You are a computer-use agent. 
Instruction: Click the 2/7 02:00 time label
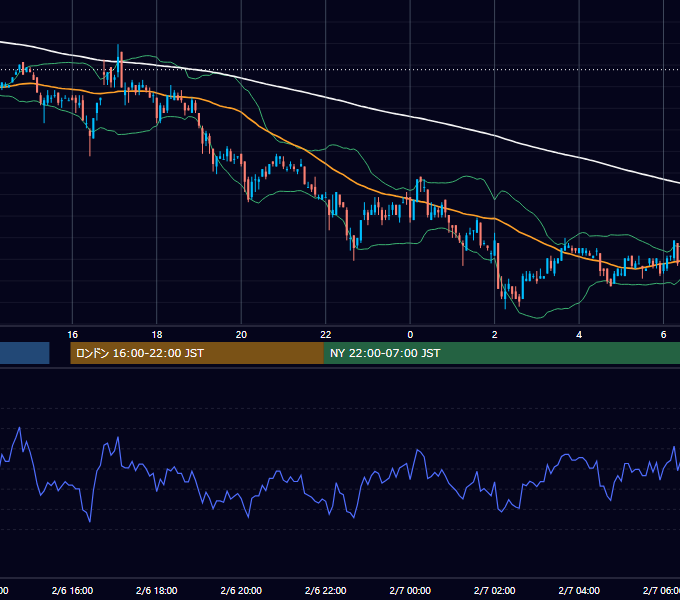(494, 590)
